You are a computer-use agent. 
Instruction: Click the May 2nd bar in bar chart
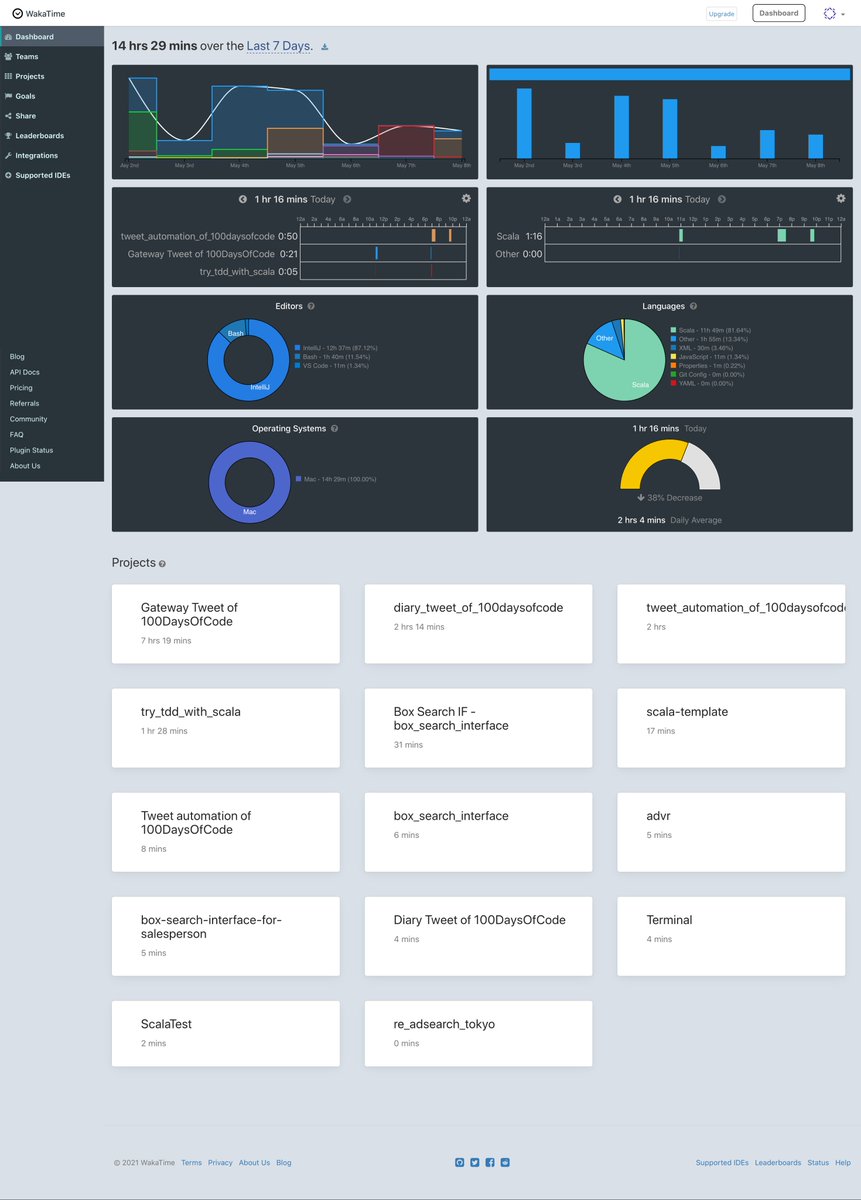click(x=524, y=122)
